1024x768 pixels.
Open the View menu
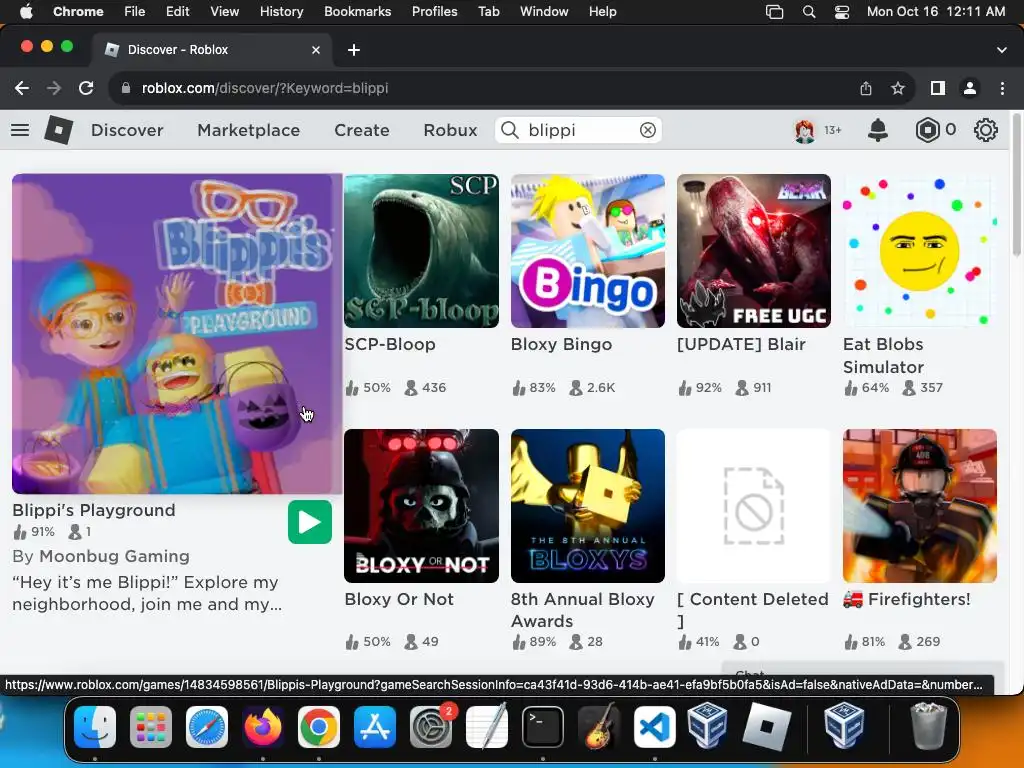point(224,11)
